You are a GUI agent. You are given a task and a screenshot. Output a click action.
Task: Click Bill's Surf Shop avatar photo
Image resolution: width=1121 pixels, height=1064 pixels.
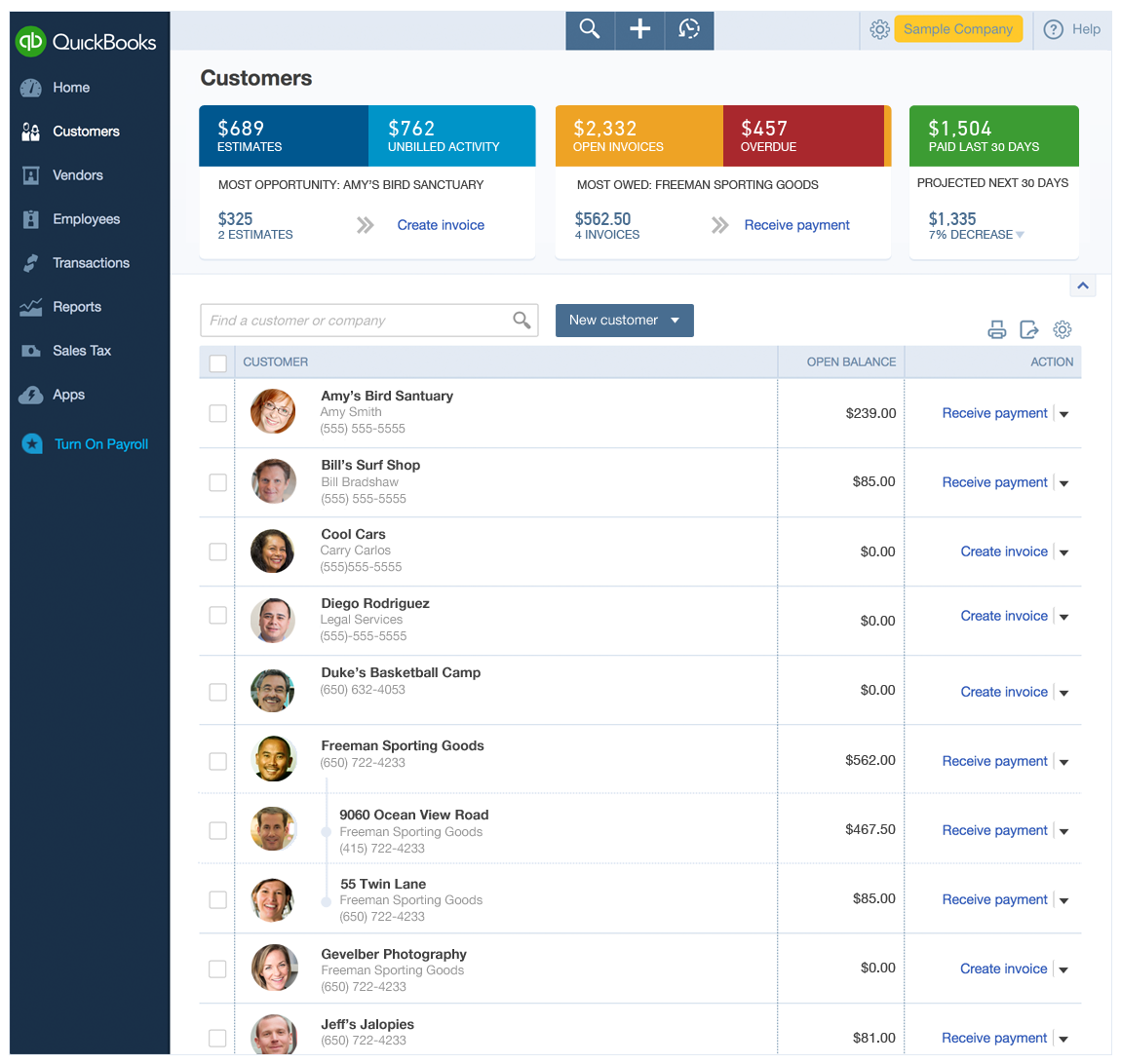point(274,481)
